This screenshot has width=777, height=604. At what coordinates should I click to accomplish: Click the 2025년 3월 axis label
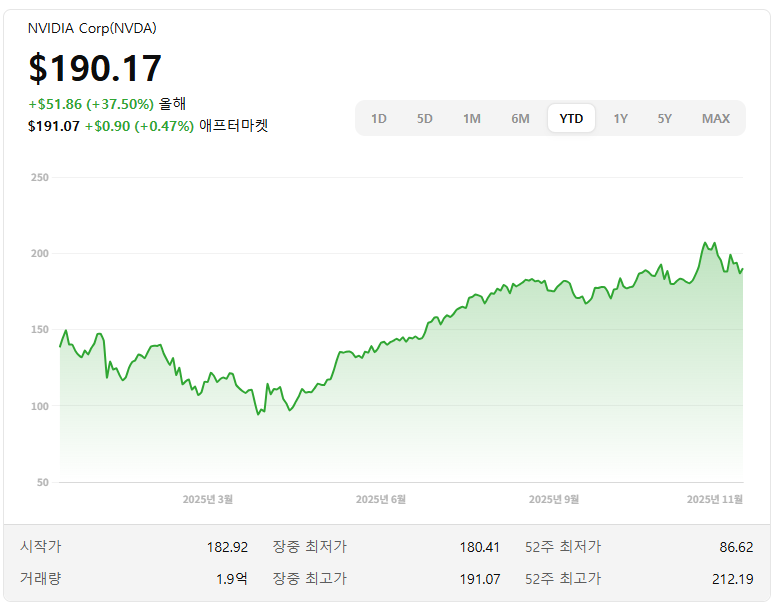tap(208, 499)
